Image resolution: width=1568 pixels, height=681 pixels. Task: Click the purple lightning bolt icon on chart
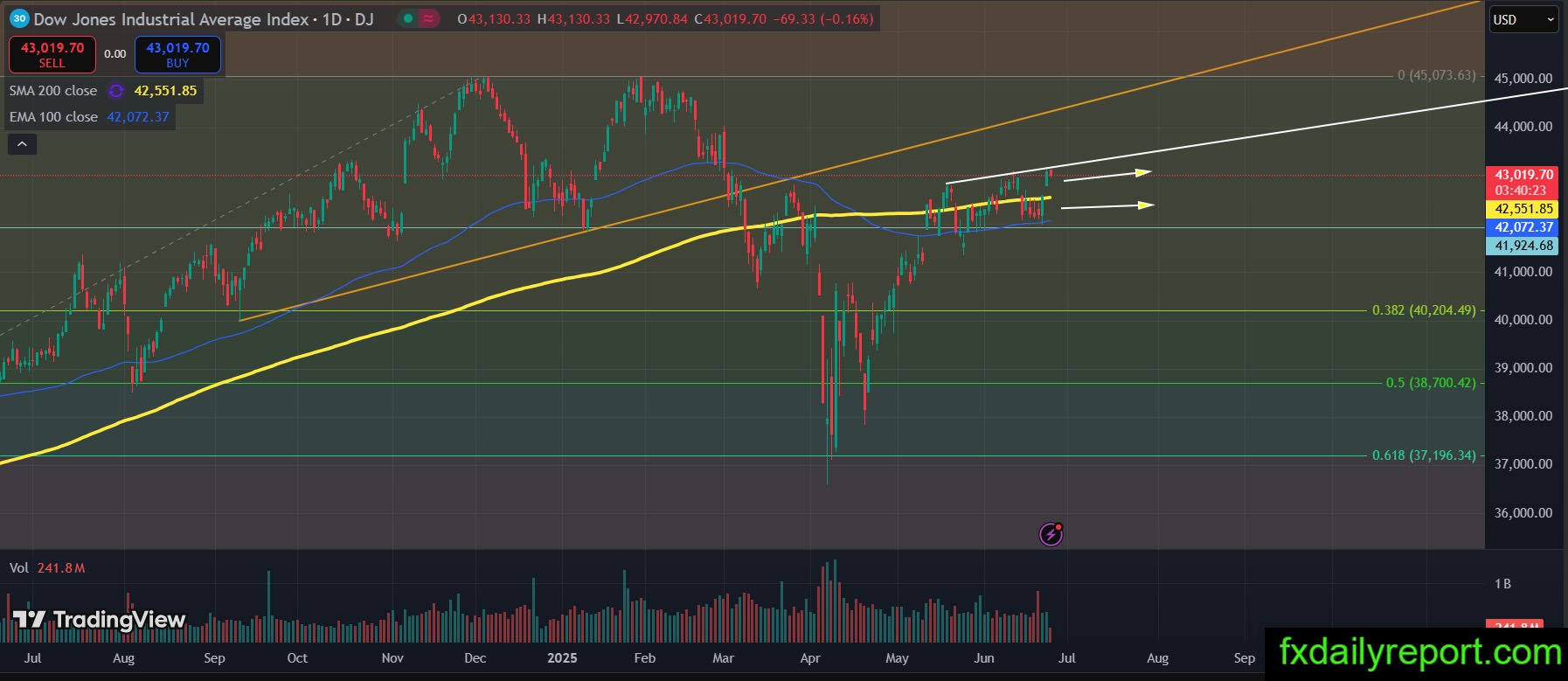point(1051,533)
